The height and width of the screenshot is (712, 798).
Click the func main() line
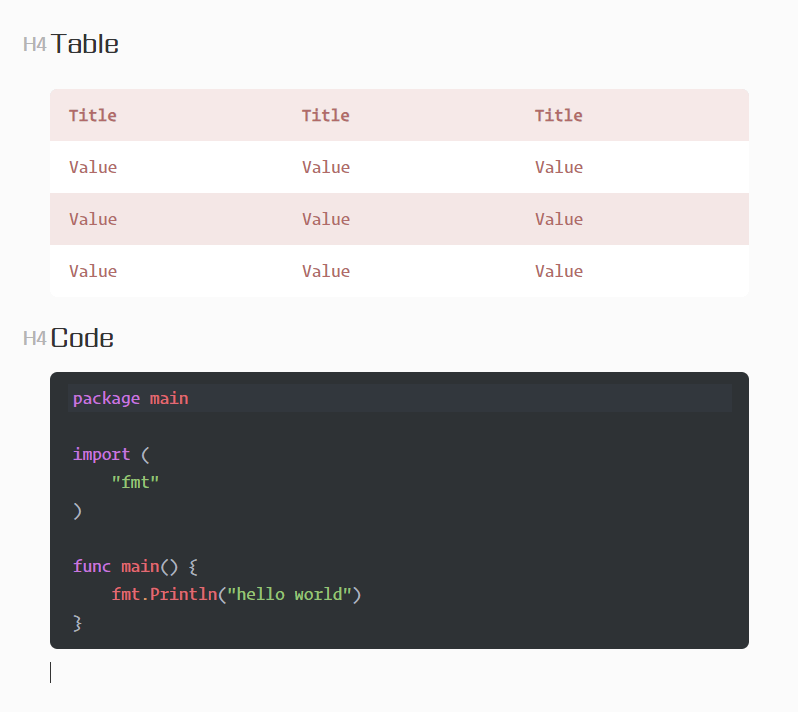pyautogui.click(x=135, y=566)
